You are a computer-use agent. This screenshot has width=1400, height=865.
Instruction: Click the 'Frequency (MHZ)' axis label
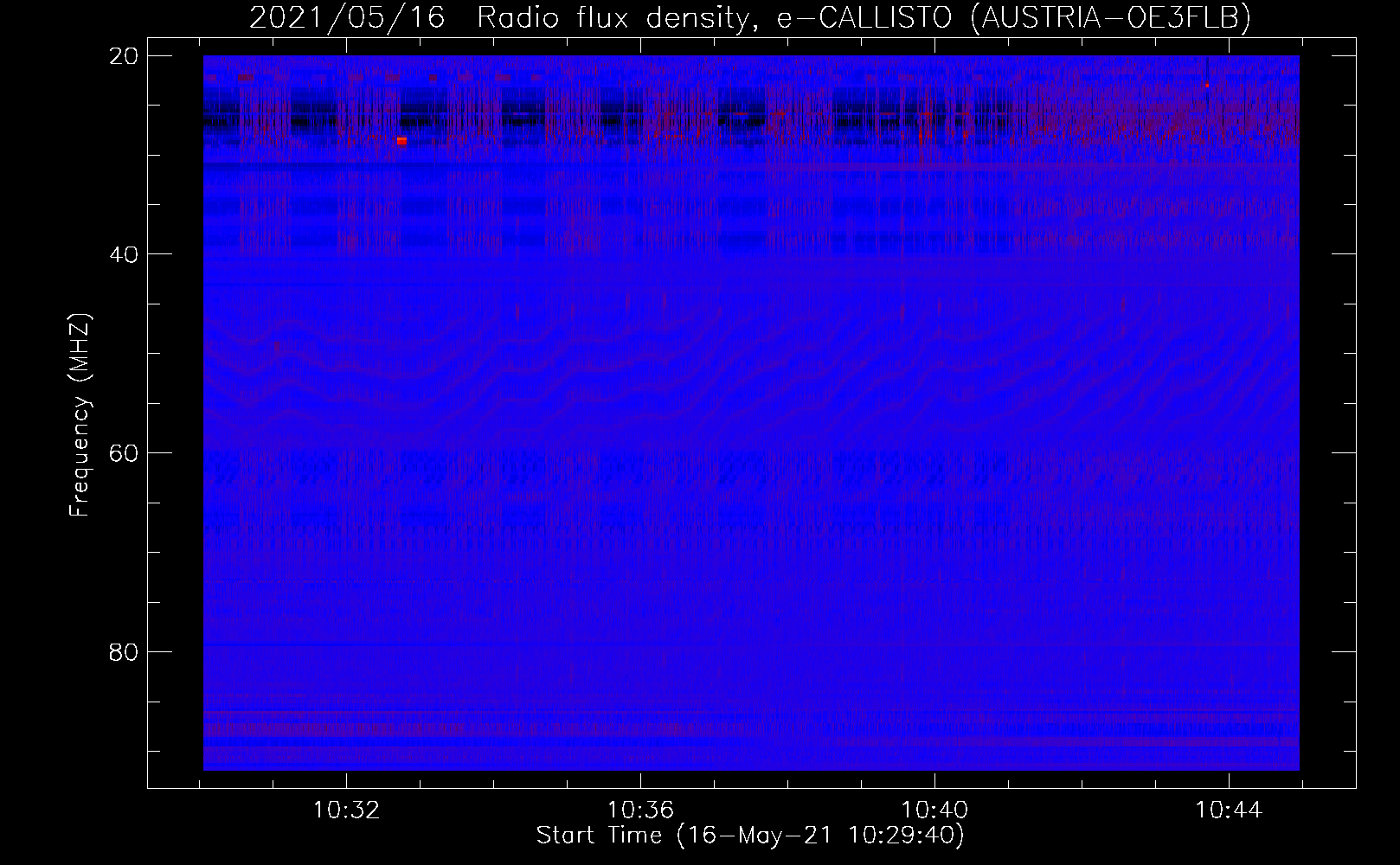[x=80, y=415]
